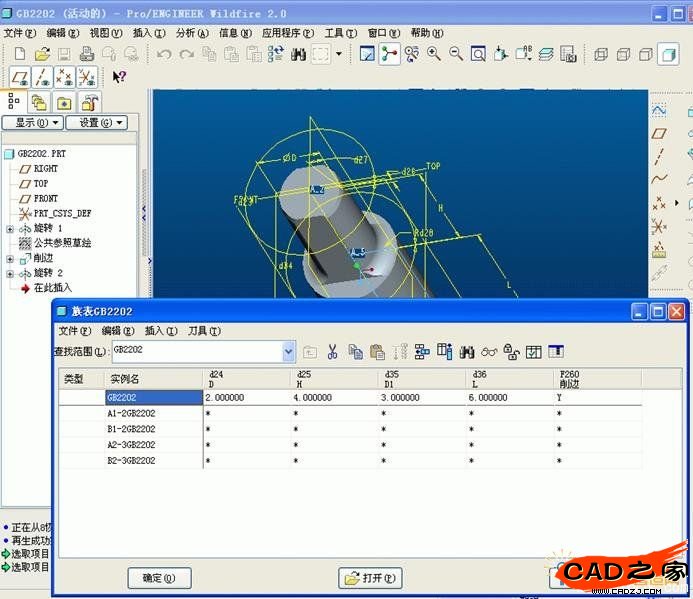Toggle datum axis display icon
Screen dimensions: 693x599
tap(41, 77)
